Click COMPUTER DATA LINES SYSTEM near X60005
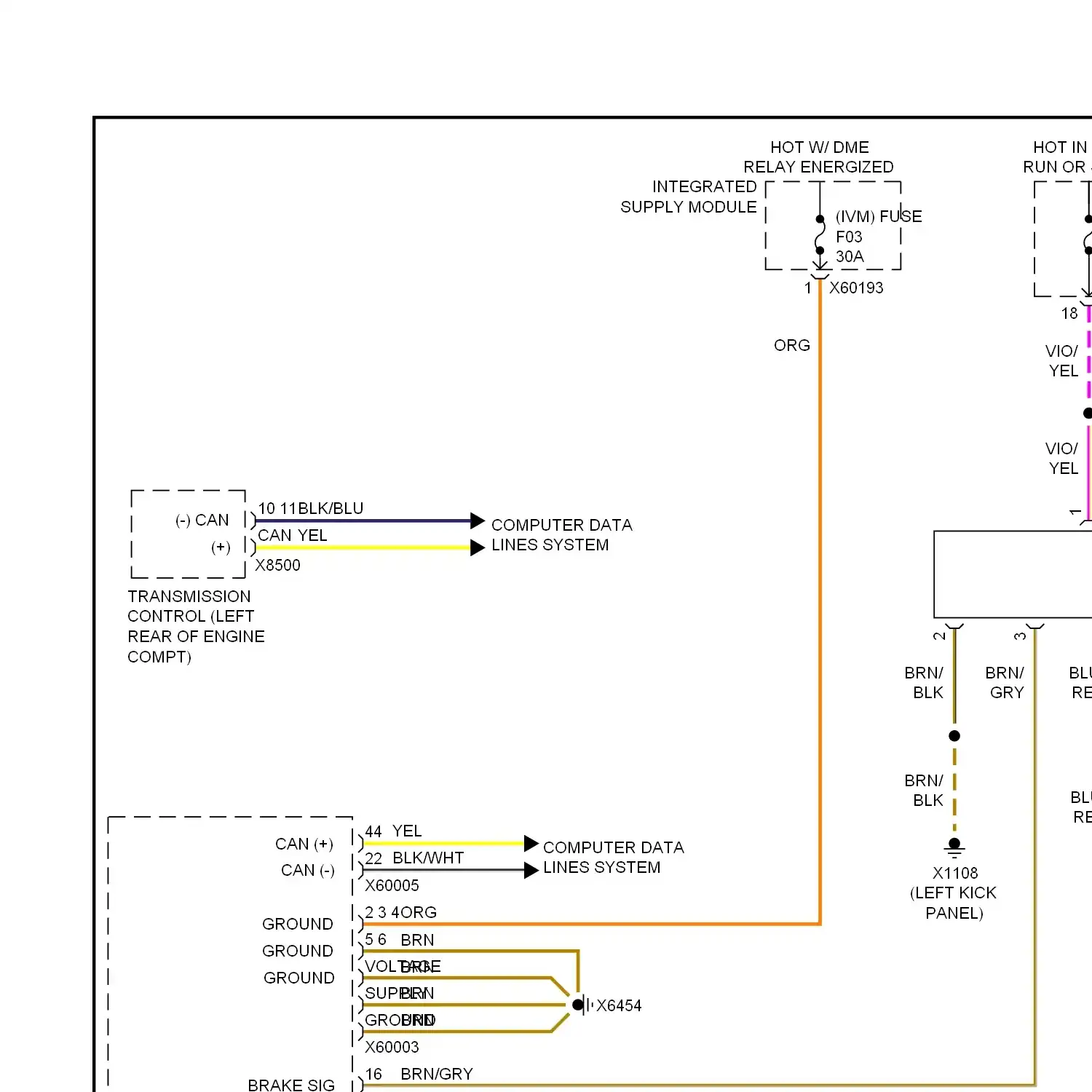The image size is (1092, 1092). (x=614, y=857)
